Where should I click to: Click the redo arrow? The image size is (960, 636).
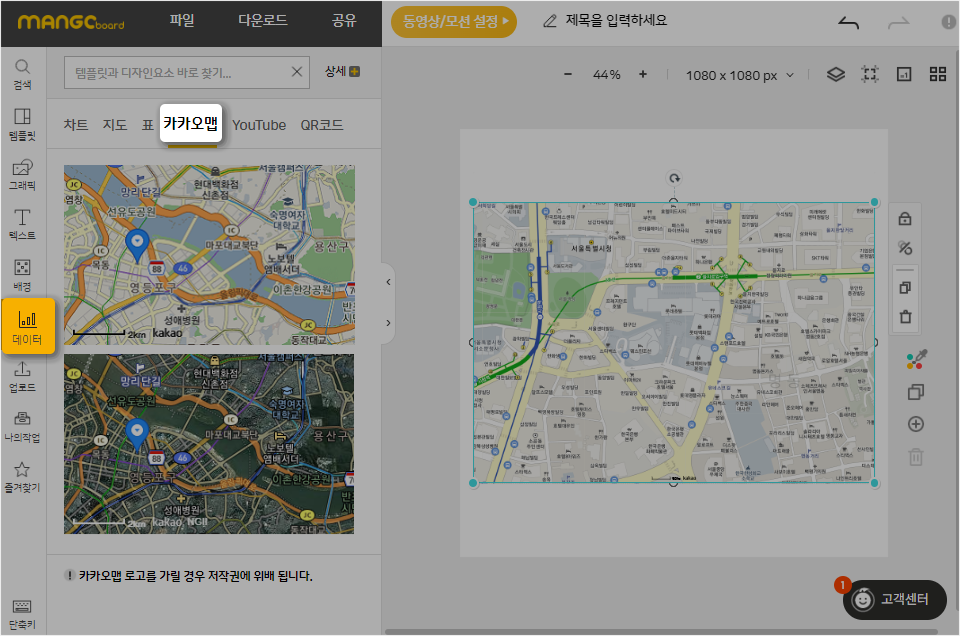coord(898,23)
